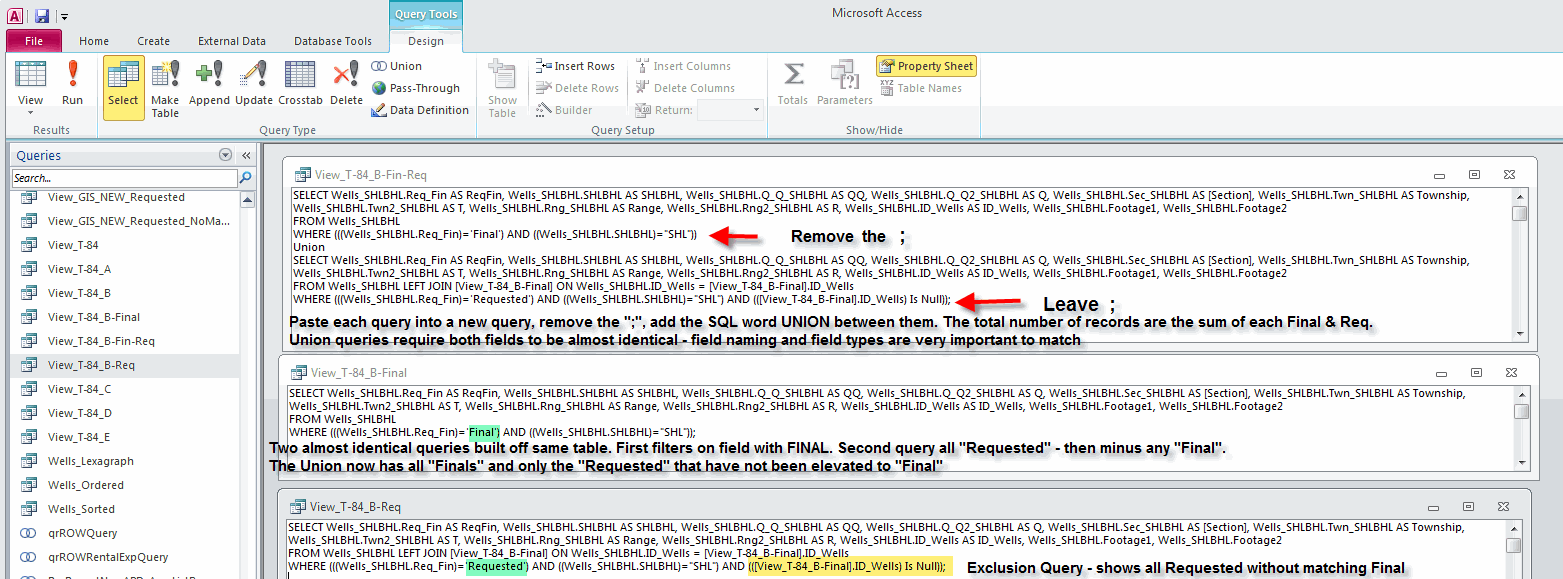This screenshot has width=1563, height=579.
Task: Click the Totals sigma icon
Action: tap(793, 82)
